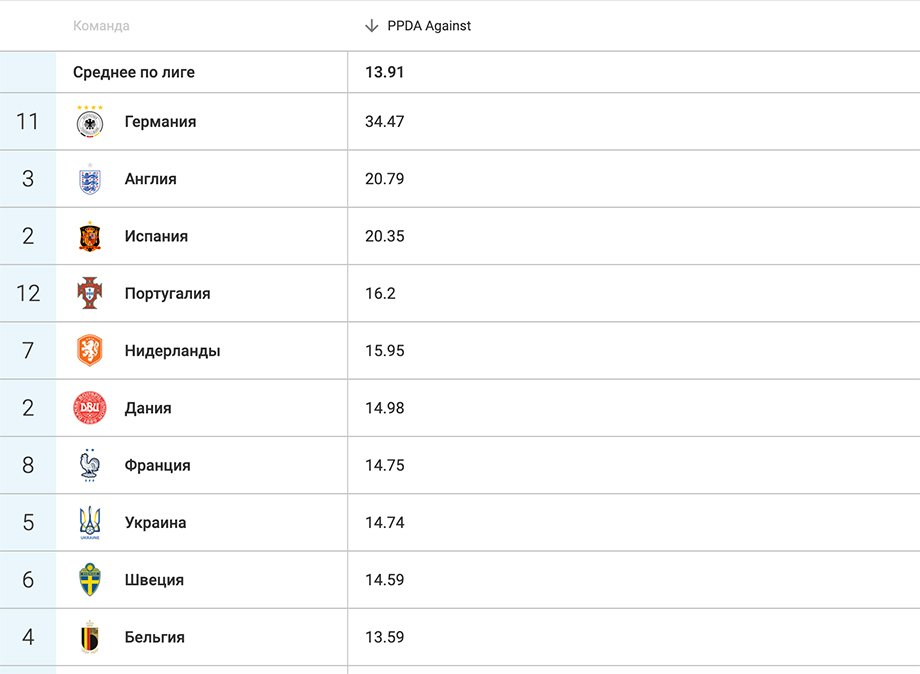The width and height of the screenshot is (920, 674).
Task: Click the England three lions crest
Action: coord(90,179)
